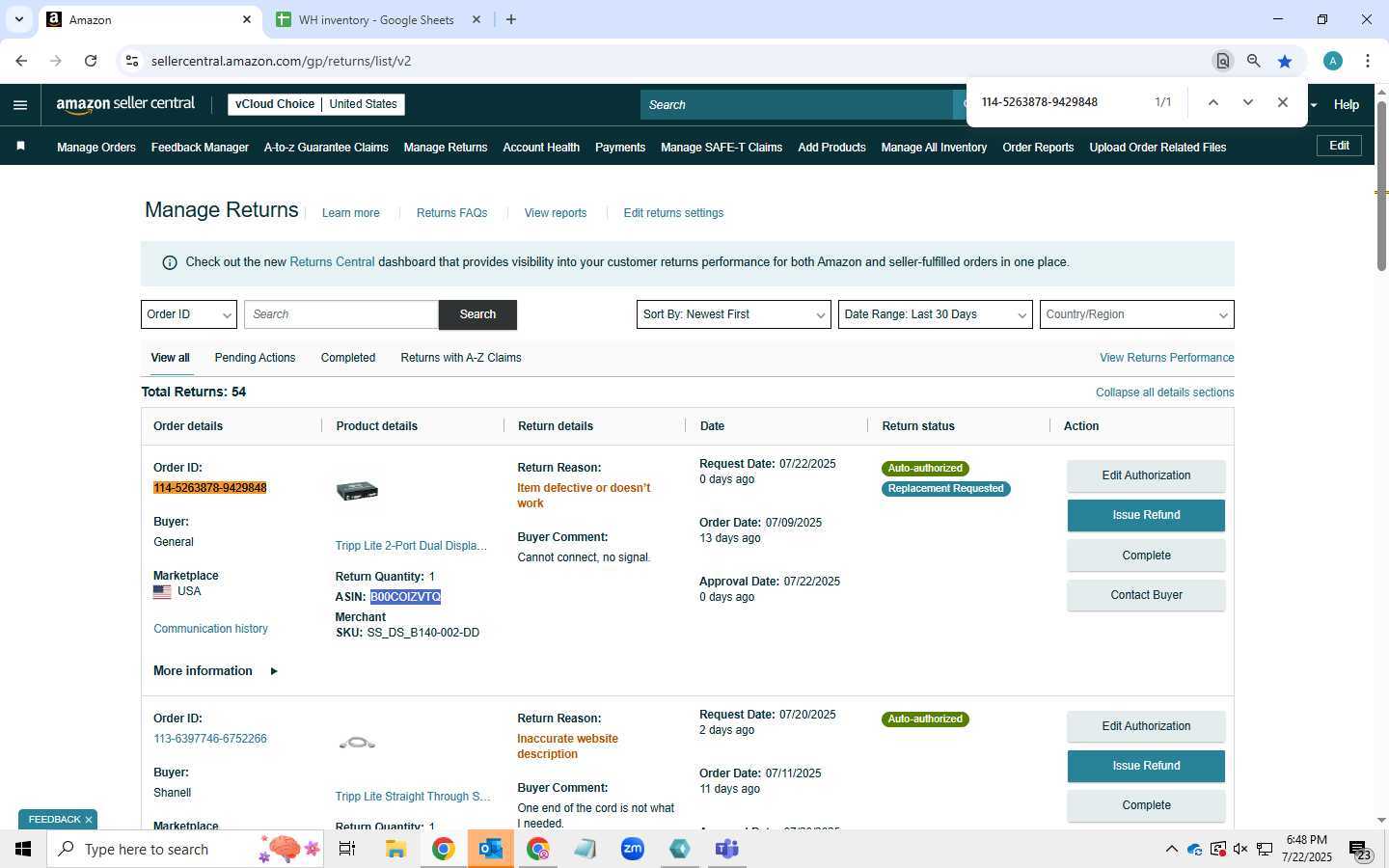1389x868 pixels.
Task: Open the Tripp Lite 2-Port Dual Displa... product link
Action: [x=411, y=546]
